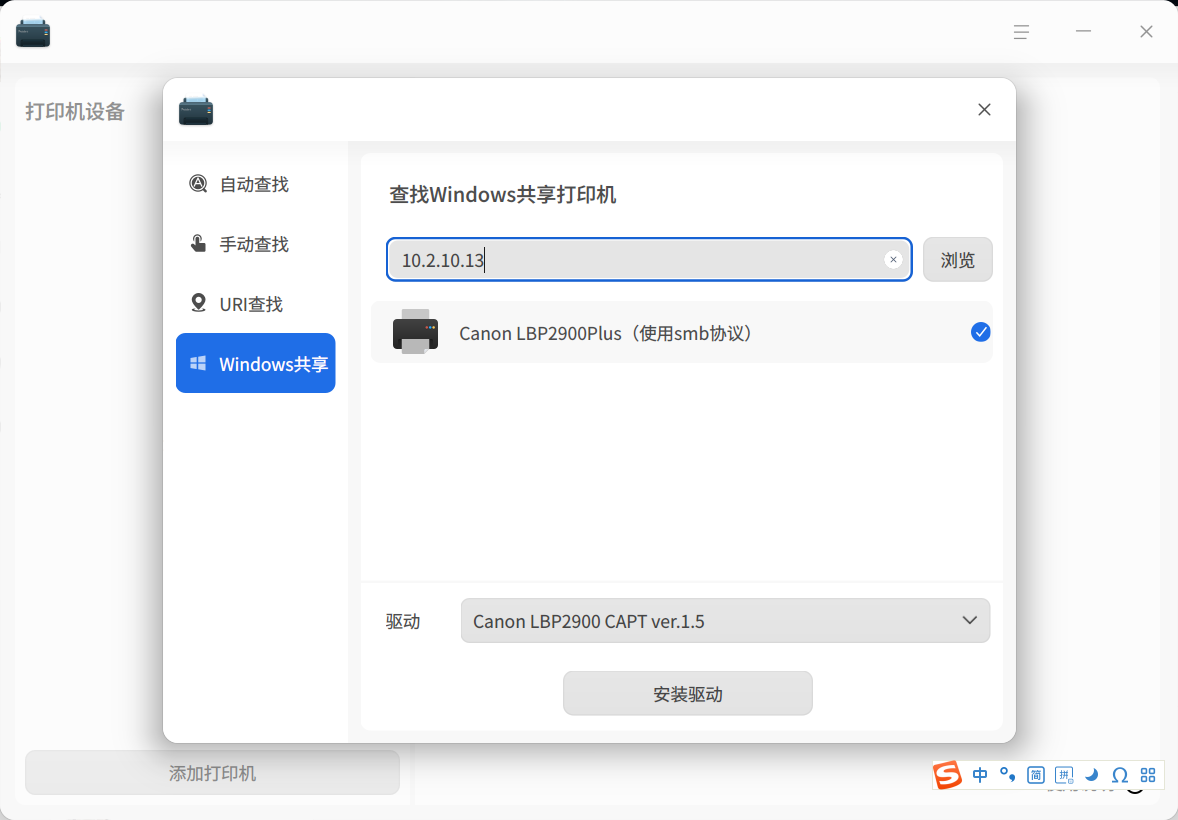Click the 安装驱动 button
This screenshot has height=820, width=1178.
click(687, 694)
